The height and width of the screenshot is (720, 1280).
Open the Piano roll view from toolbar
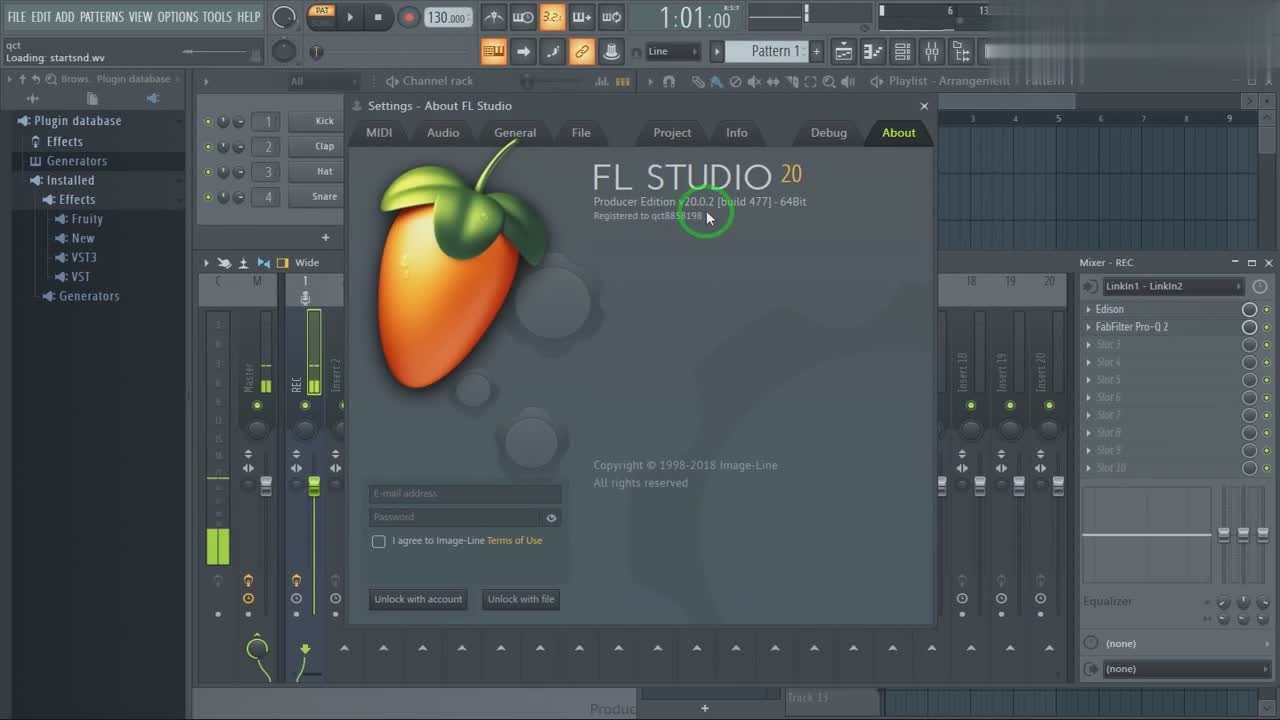pos(873,52)
